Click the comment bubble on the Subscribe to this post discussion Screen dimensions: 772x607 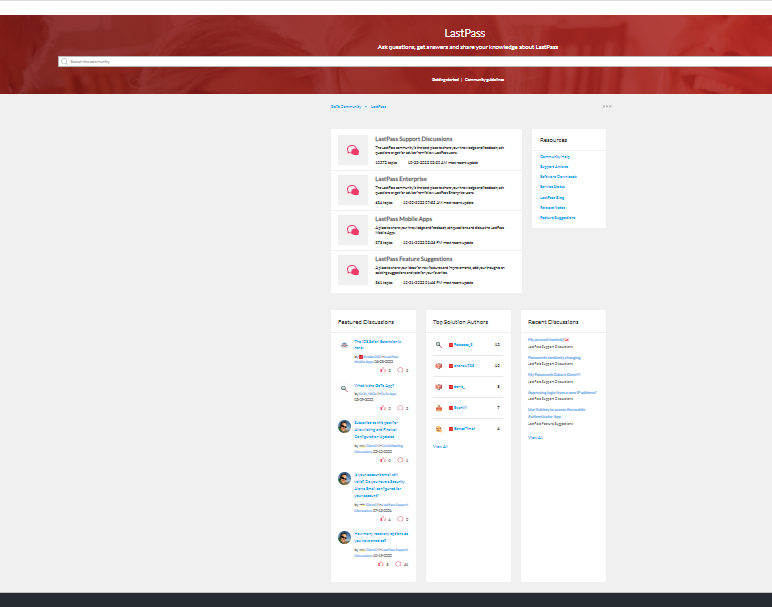coord(400,460)
